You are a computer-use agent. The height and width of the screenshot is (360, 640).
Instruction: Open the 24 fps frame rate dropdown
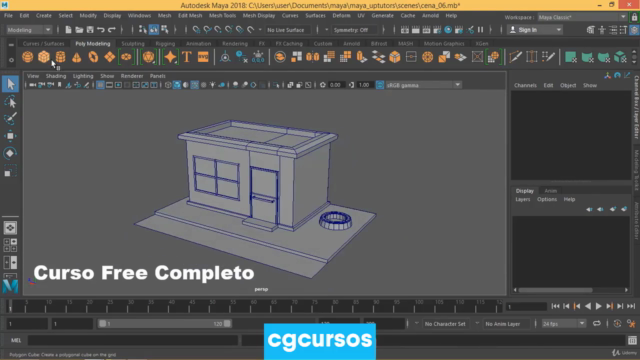(x=563, y=324)
